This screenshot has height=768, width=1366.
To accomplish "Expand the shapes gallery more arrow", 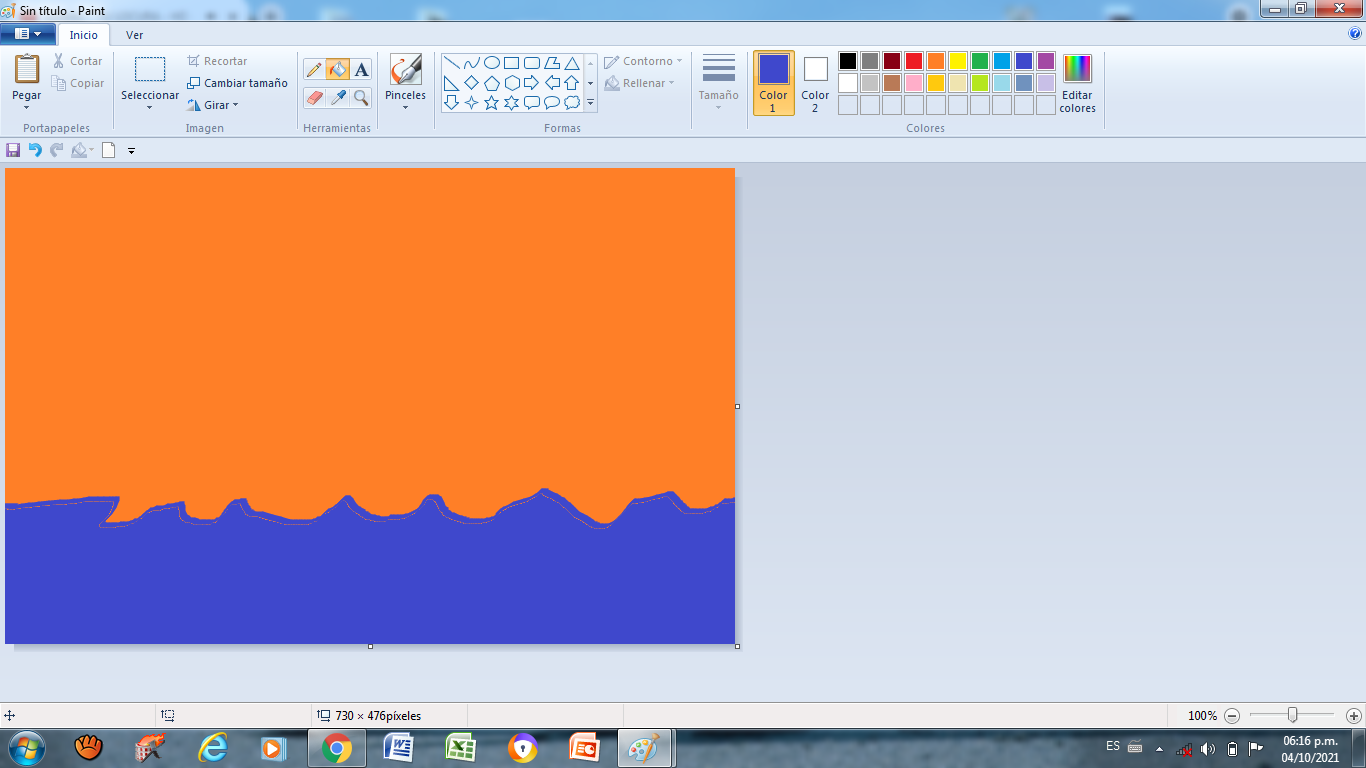I will tap(590, 102).
